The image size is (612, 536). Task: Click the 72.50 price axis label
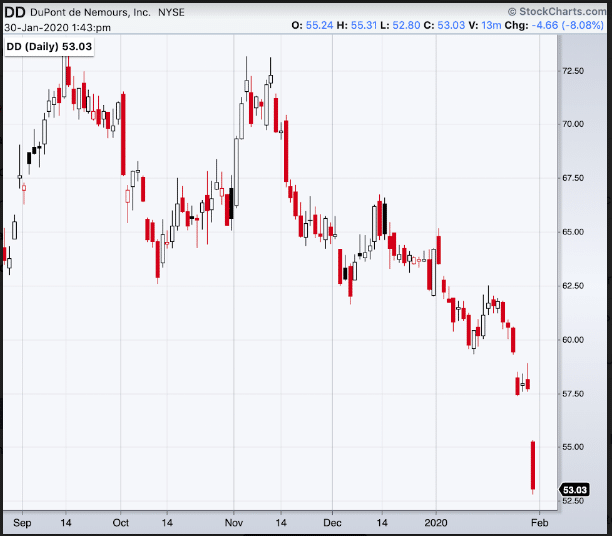(x=573, y=71)
